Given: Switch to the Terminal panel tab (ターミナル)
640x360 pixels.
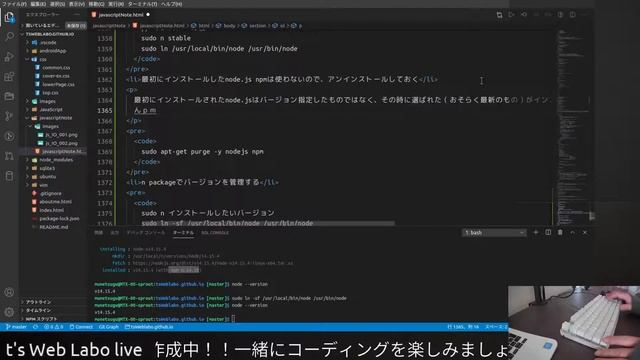Looking at the screenshot, I should (183, 233).
